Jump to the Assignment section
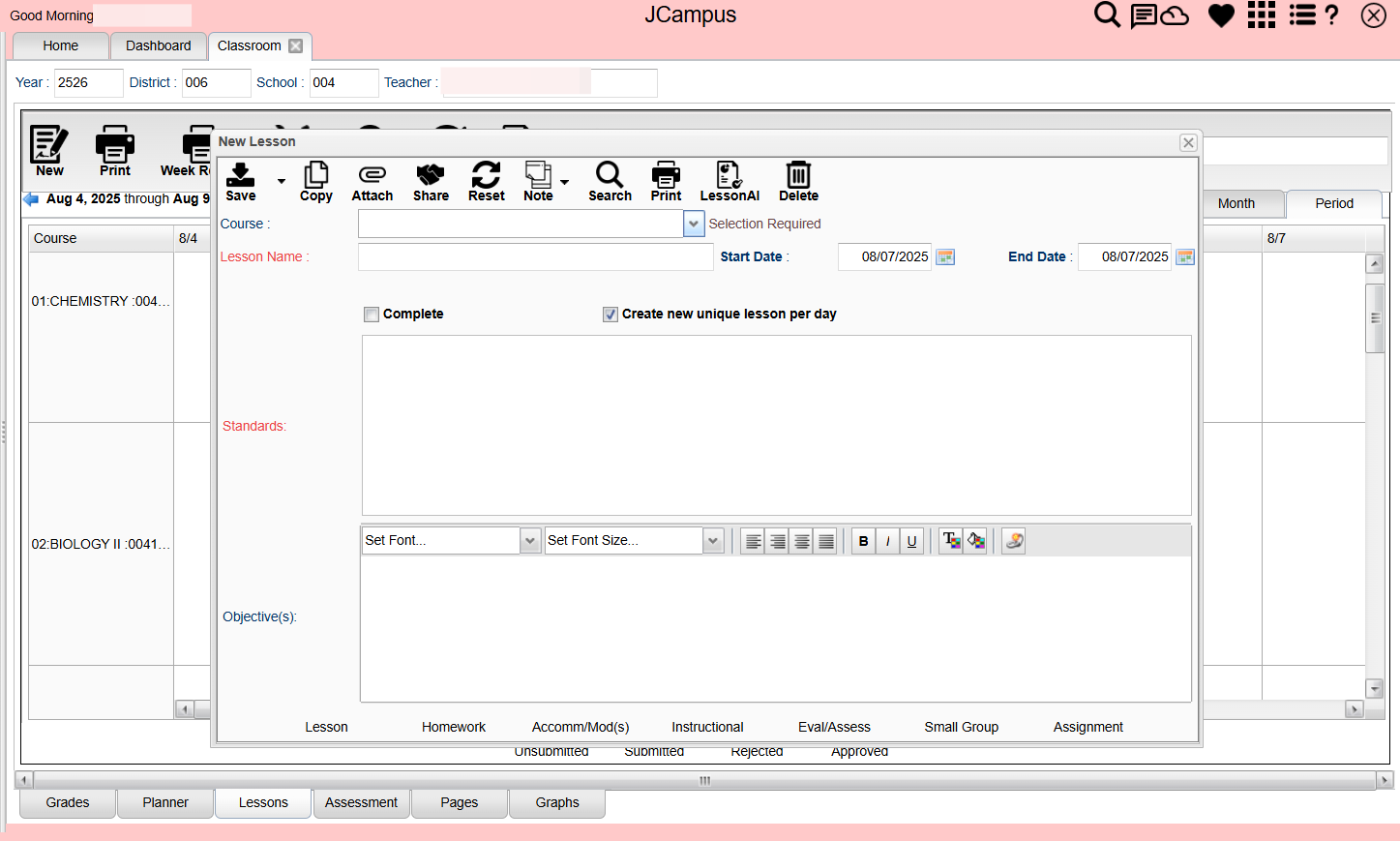 pos(1088,727)
